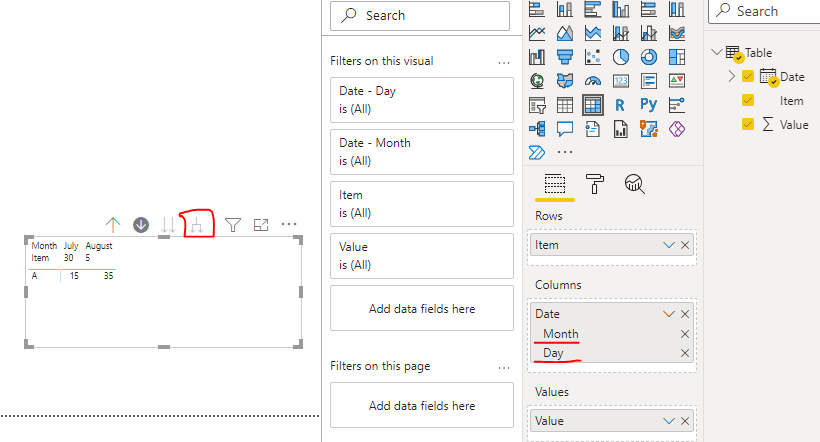Viewport: 820px width, 442px height.
Task: Collapse the Table node in Fields
Action: 717,52
